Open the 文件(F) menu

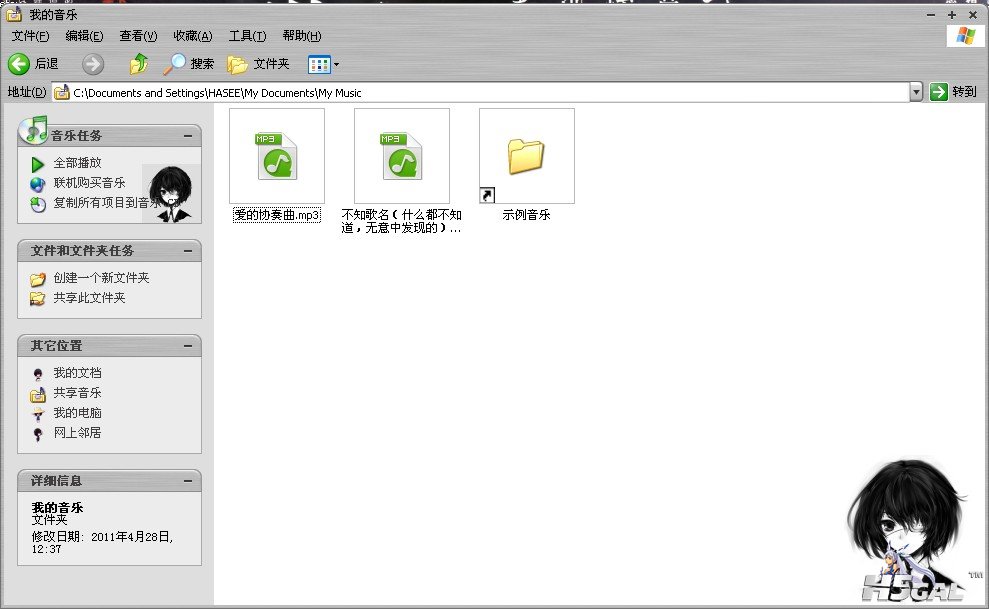pos(30,36)
